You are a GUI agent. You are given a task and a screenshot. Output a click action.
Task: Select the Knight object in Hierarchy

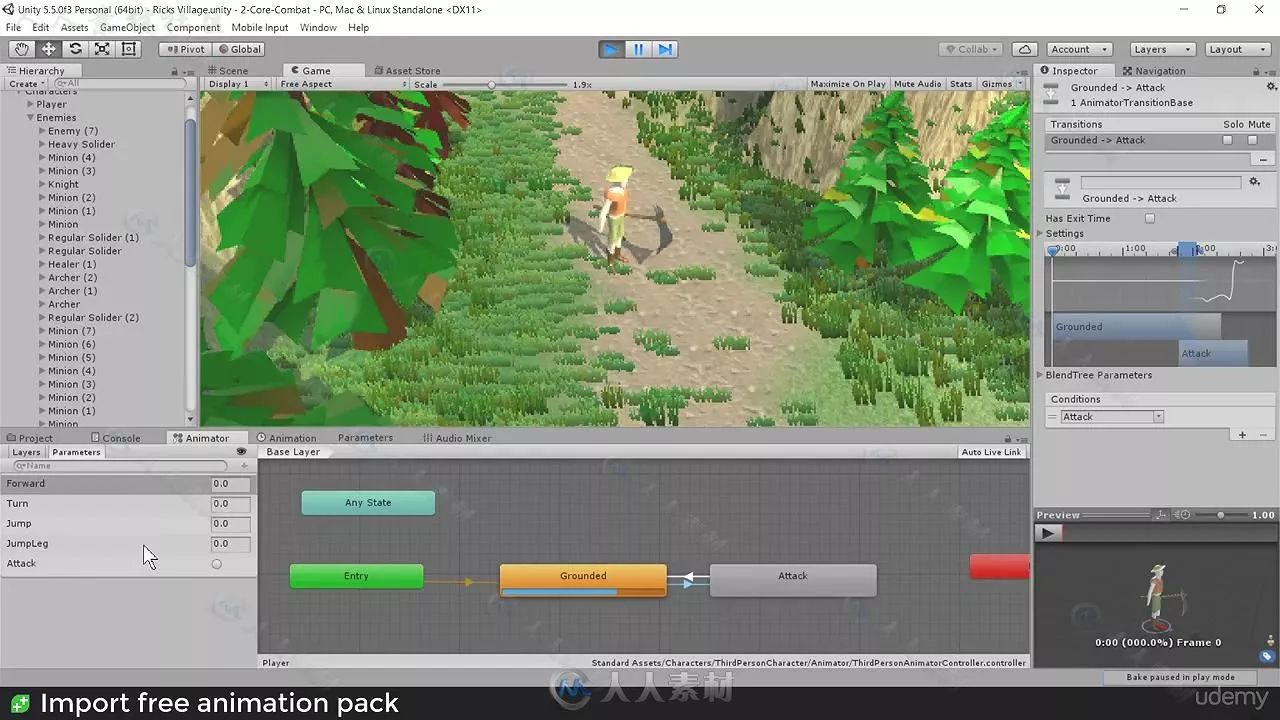point(63,184)
